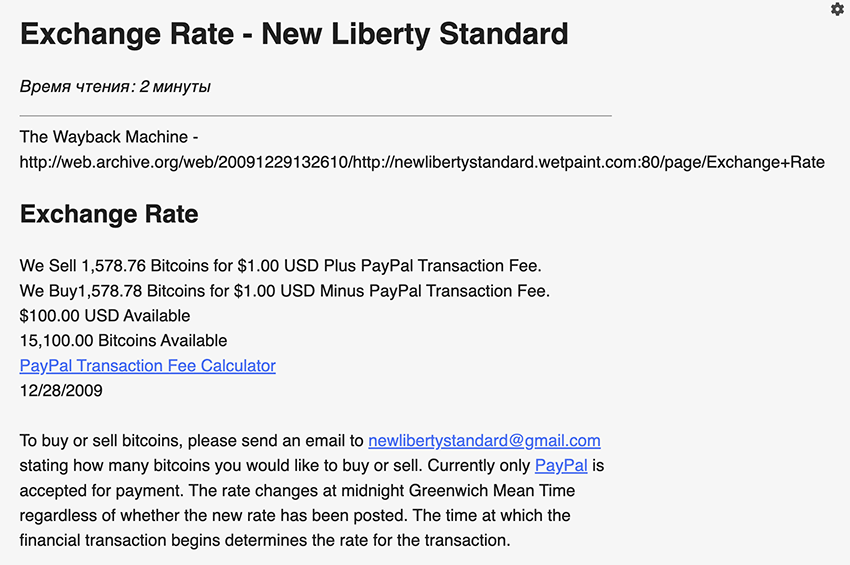Viewport: 850px width, 565px height.
Task: Click the "regardless of whether the new rate" line
Action: click(x=297, y=516)
